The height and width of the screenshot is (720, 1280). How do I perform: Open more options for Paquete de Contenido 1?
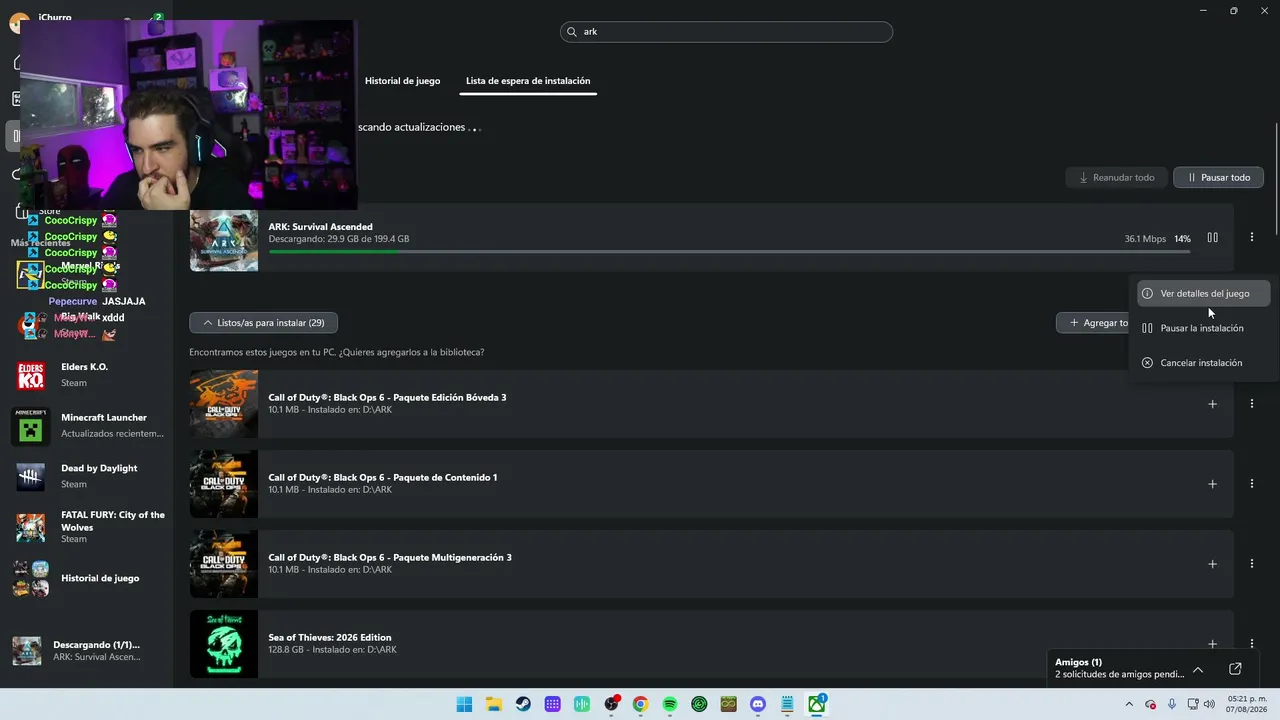[x=1251, y=484]
